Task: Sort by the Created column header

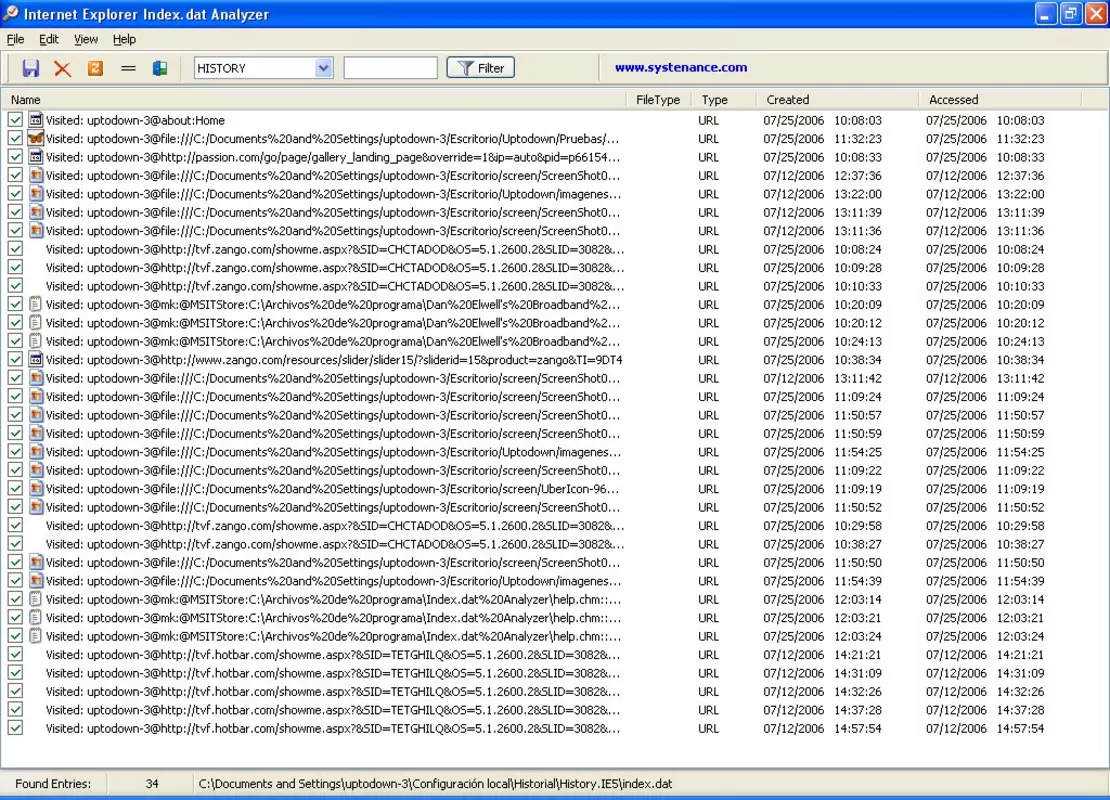Action: (837, 100)
